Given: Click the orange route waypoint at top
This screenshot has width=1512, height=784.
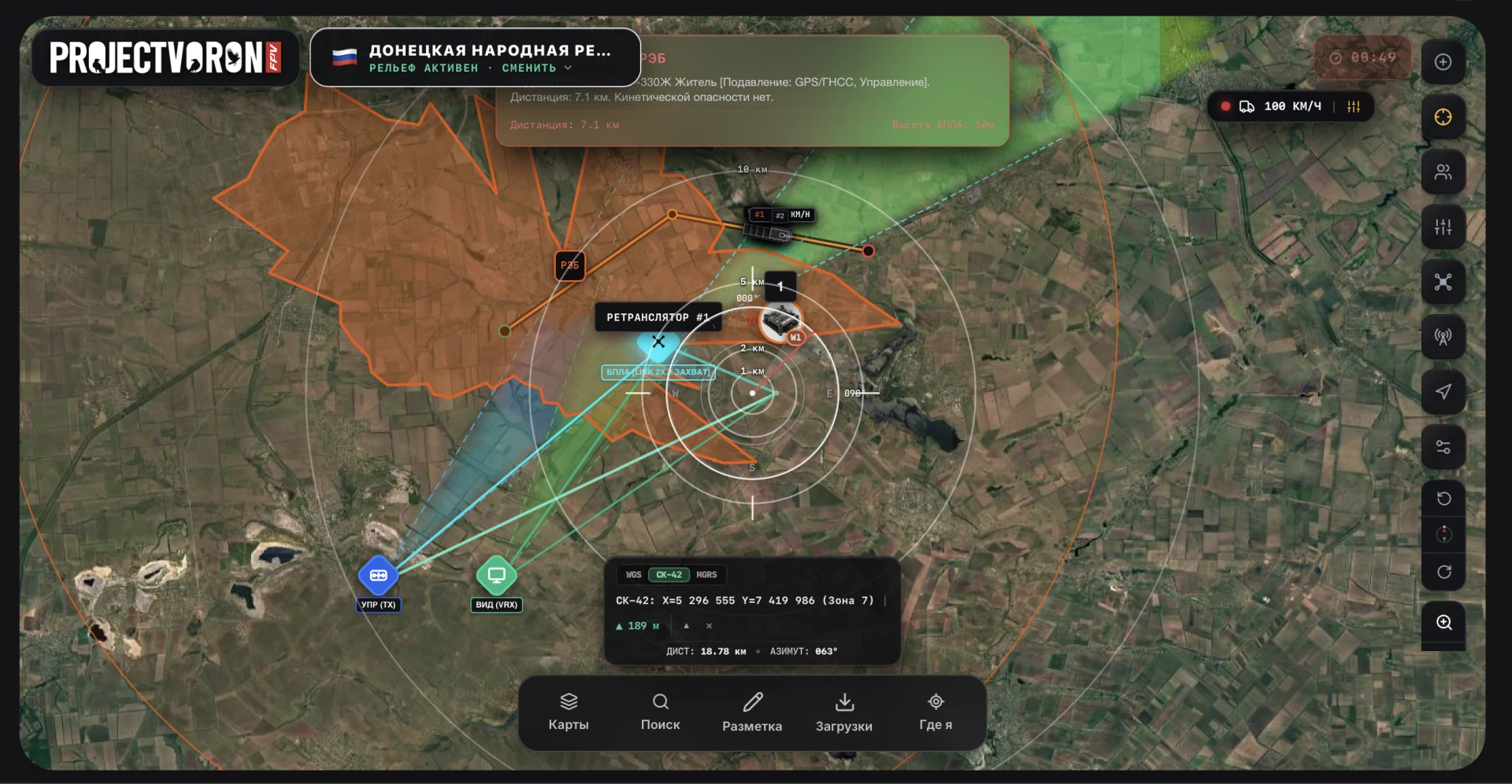Looking at the screenshot, I should [672, 214].
